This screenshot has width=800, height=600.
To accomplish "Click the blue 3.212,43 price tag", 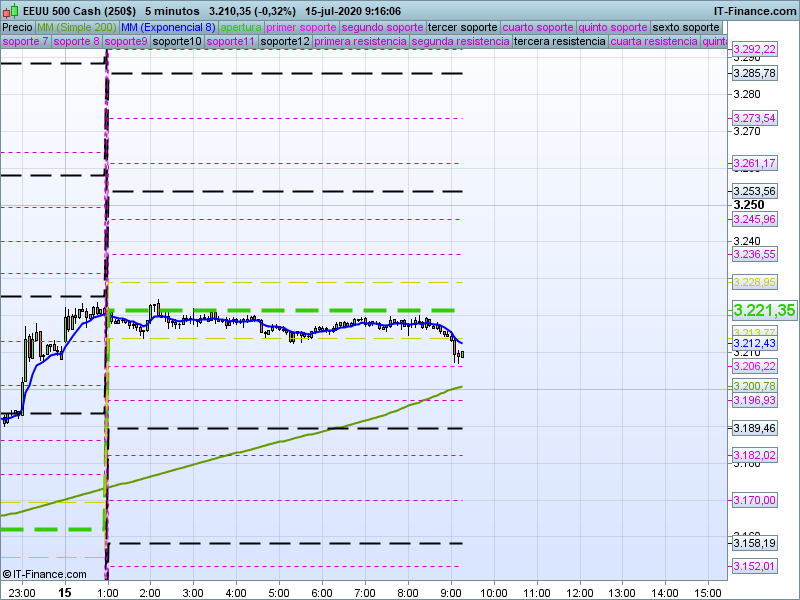I will click(754, 343).
